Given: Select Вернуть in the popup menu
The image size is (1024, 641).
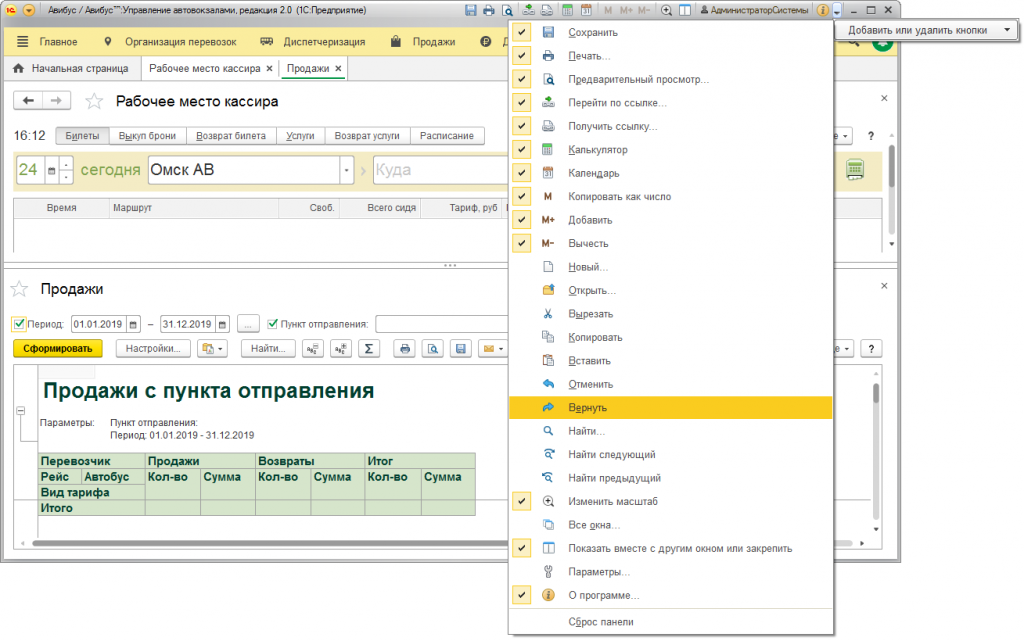Looking at the screenshot, I should [587, 408].
